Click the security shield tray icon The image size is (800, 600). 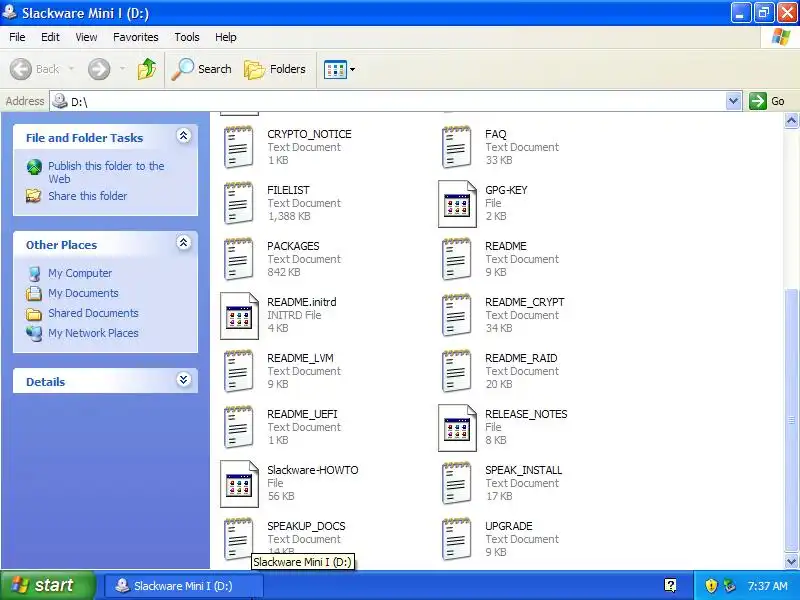(711, 586)
